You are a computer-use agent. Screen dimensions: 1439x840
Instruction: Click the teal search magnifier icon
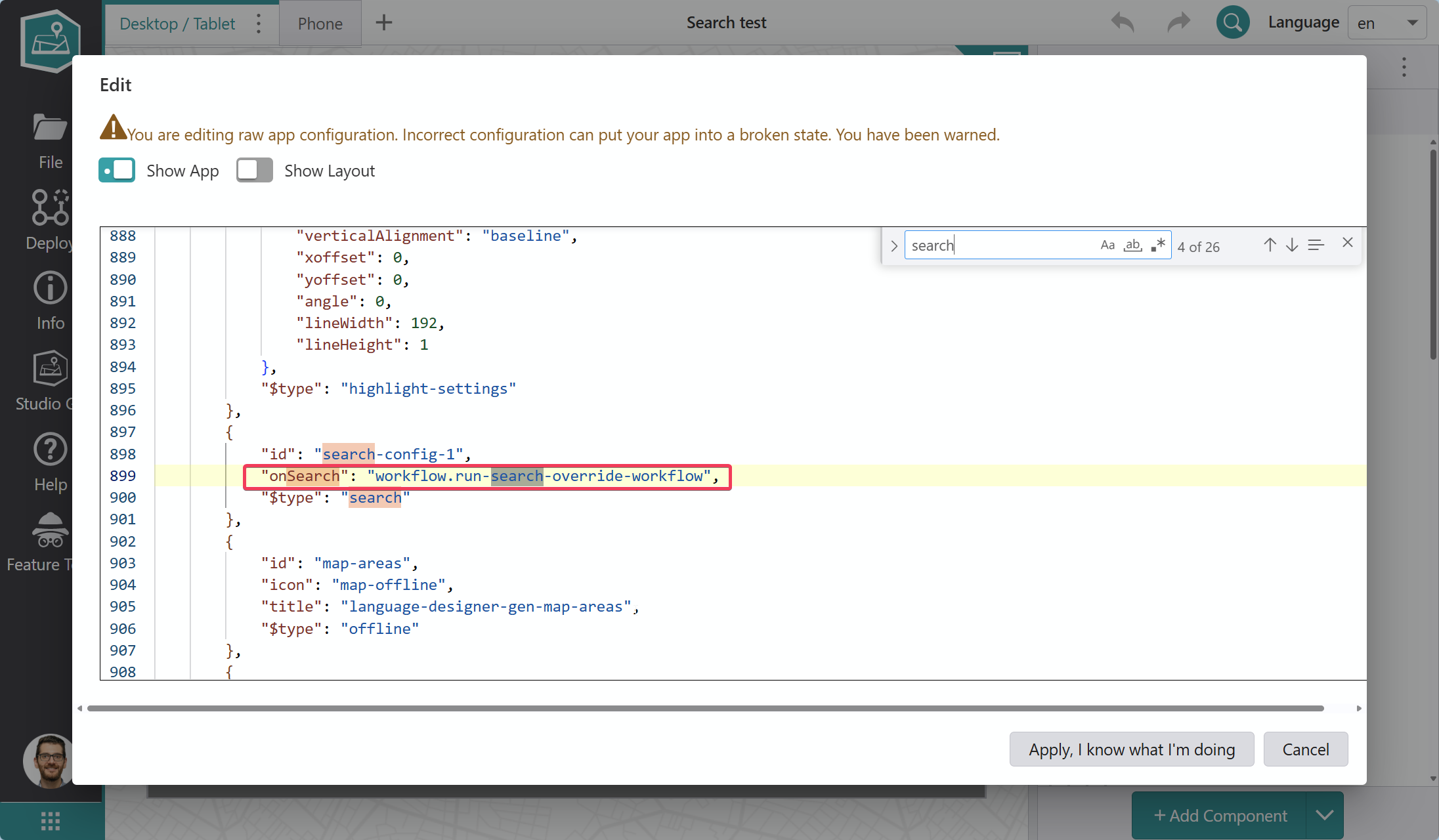coord(1232,22)
